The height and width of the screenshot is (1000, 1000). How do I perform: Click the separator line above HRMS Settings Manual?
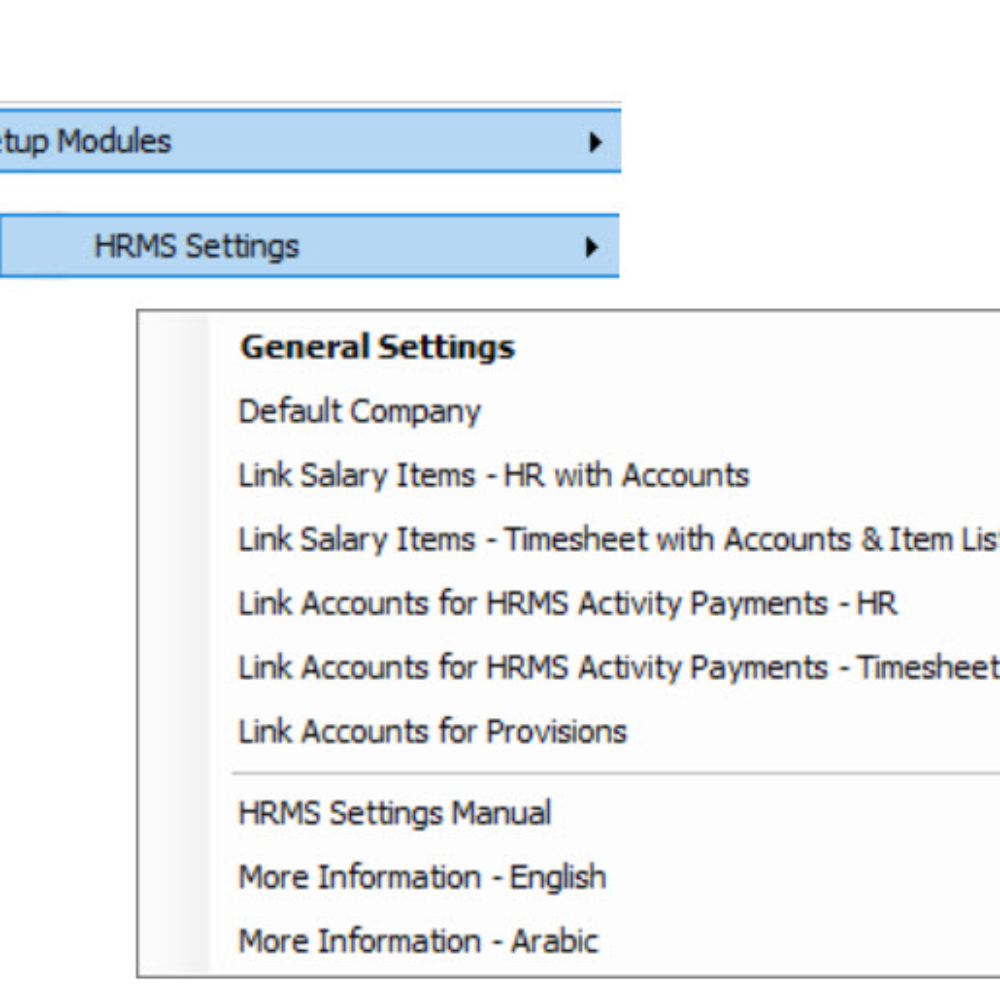(x=615, y=773)
